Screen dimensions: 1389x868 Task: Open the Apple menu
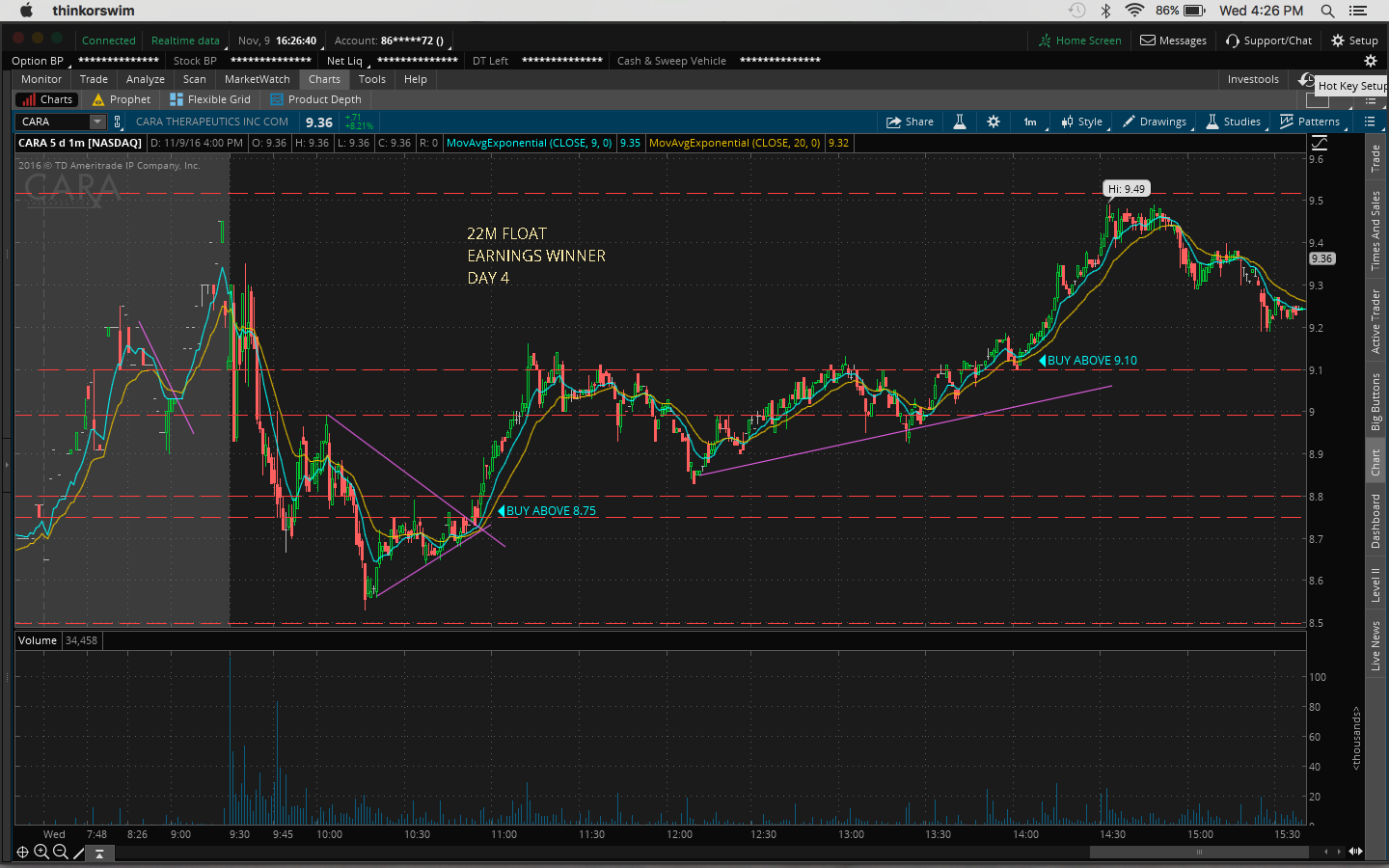click(x=26, y=11)
